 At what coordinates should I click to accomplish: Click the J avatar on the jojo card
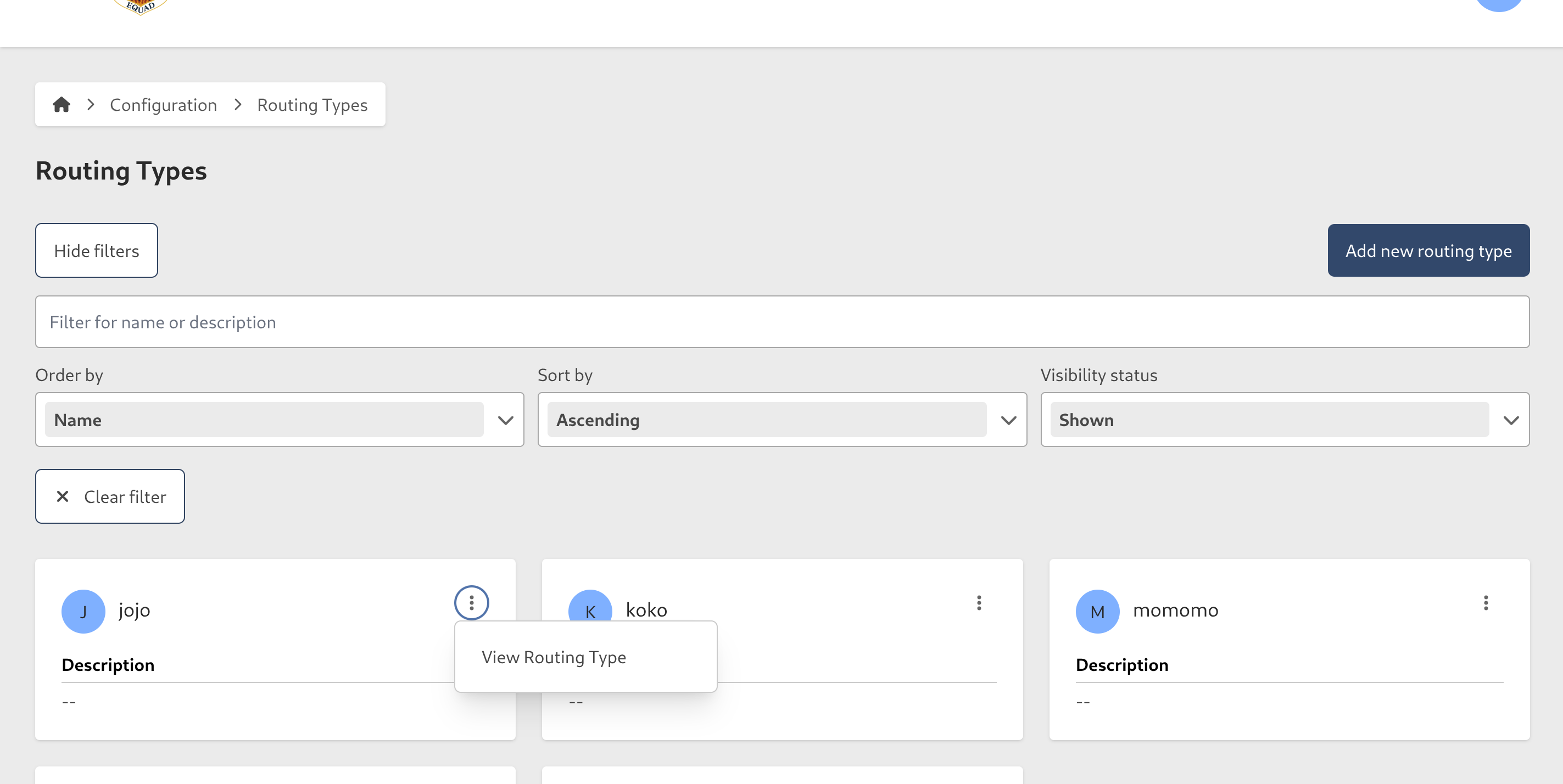83,611
